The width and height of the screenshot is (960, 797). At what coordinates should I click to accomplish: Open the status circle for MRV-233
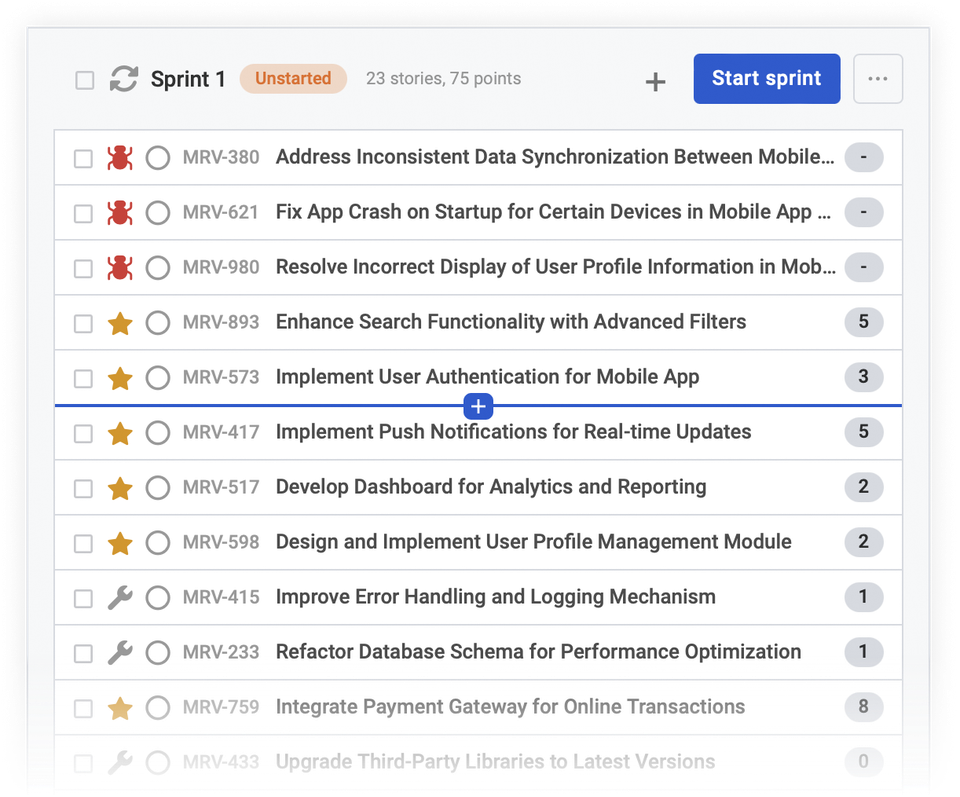click(x=157, y=652)
